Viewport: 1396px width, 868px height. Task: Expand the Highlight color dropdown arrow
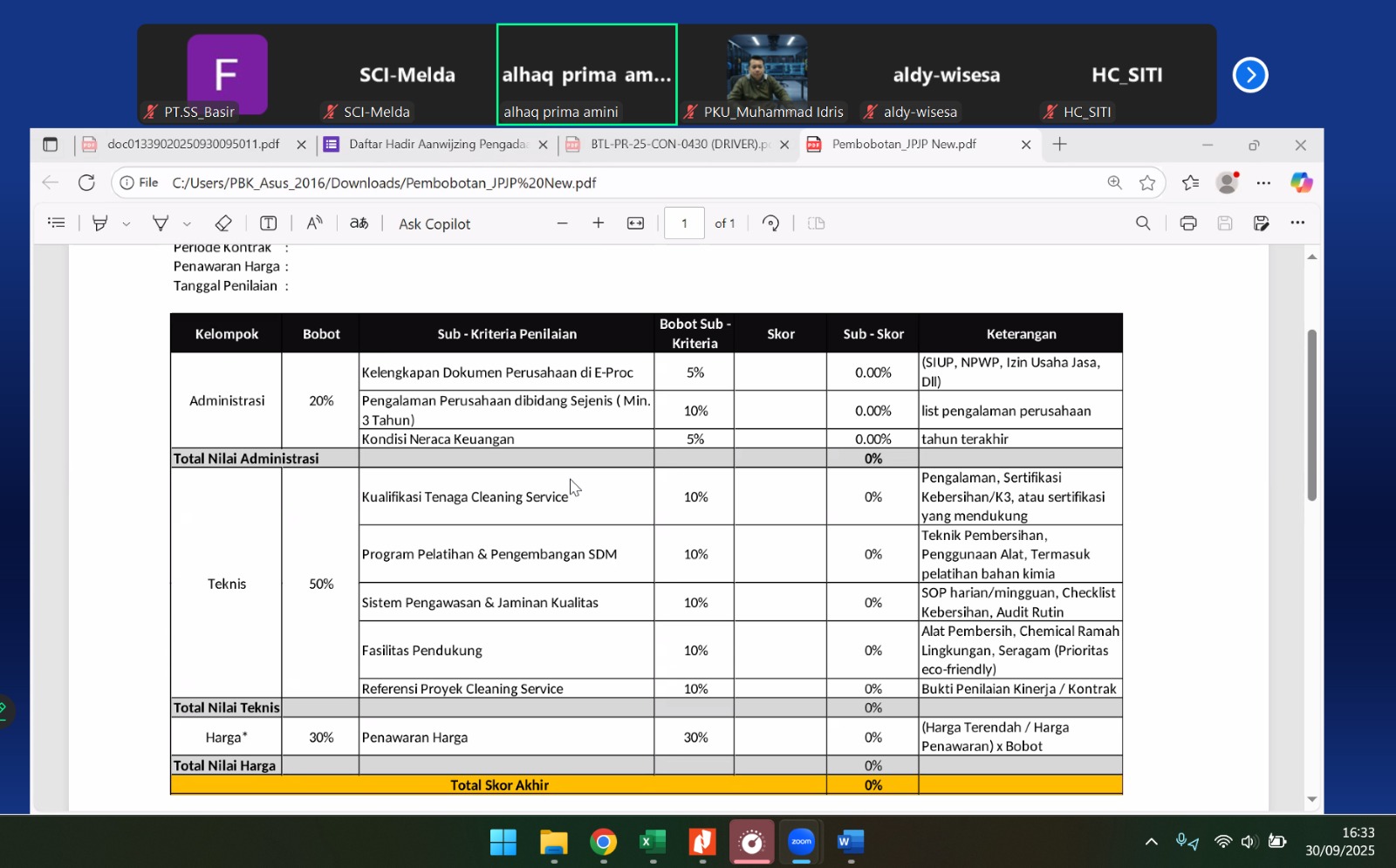click(127, 224)
